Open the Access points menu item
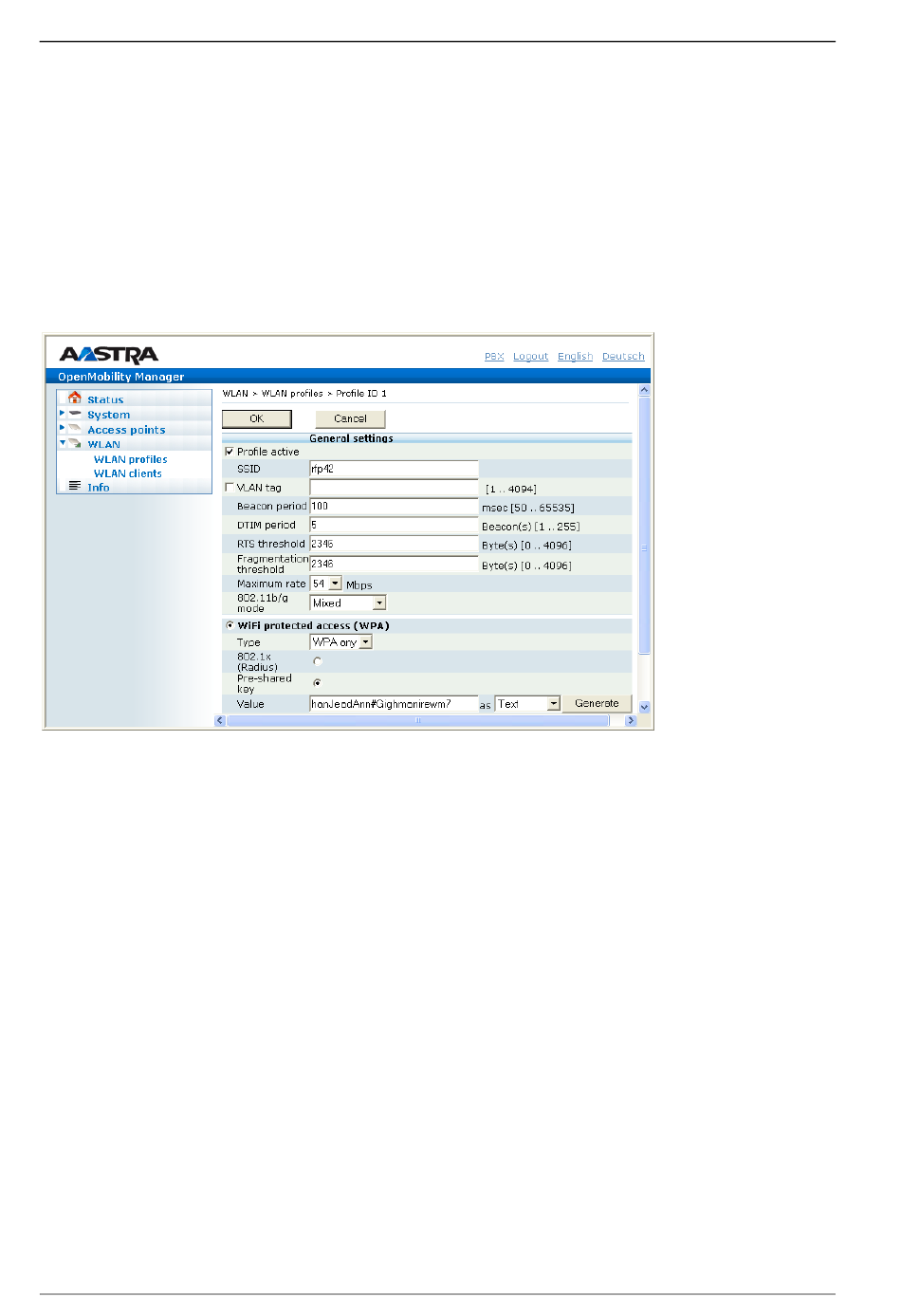 (x=126, y=430)
